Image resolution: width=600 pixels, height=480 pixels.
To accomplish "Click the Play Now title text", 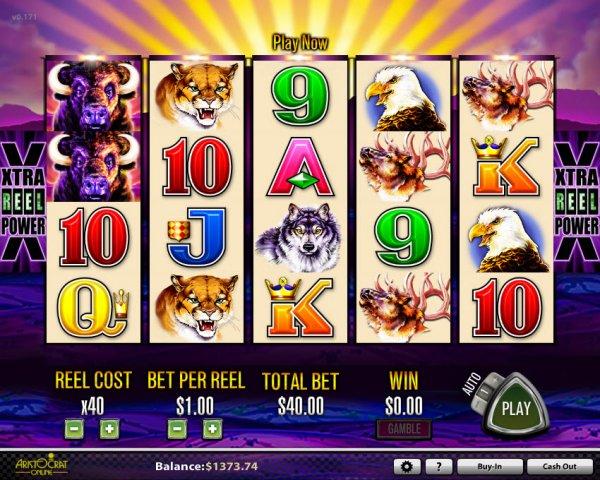I will click(300, 42).
